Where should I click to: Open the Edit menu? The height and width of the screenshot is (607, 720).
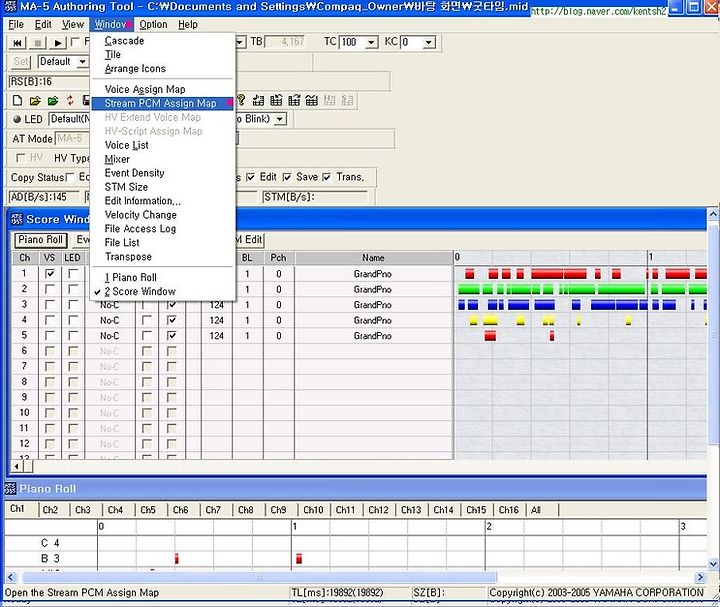tap(43, 24)
